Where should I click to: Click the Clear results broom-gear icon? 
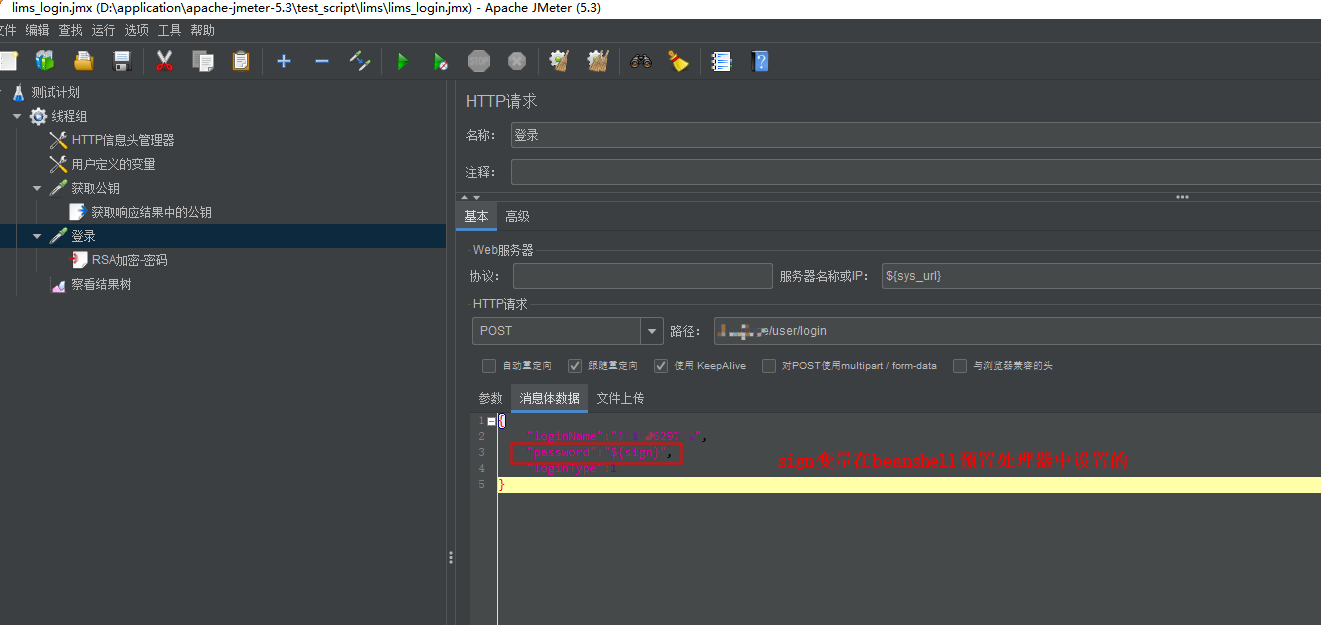pyautogui.click(x=560, y=62)
